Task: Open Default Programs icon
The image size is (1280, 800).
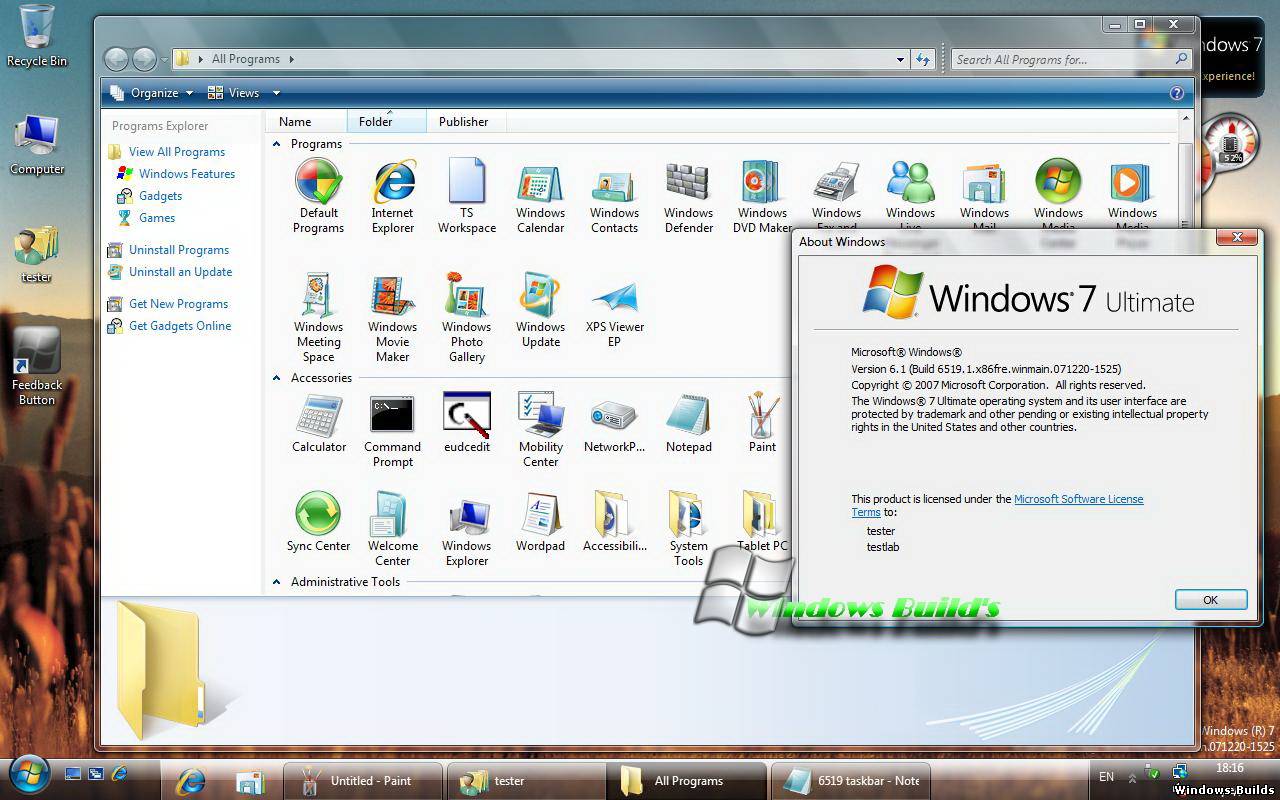Action: (319, 196)
